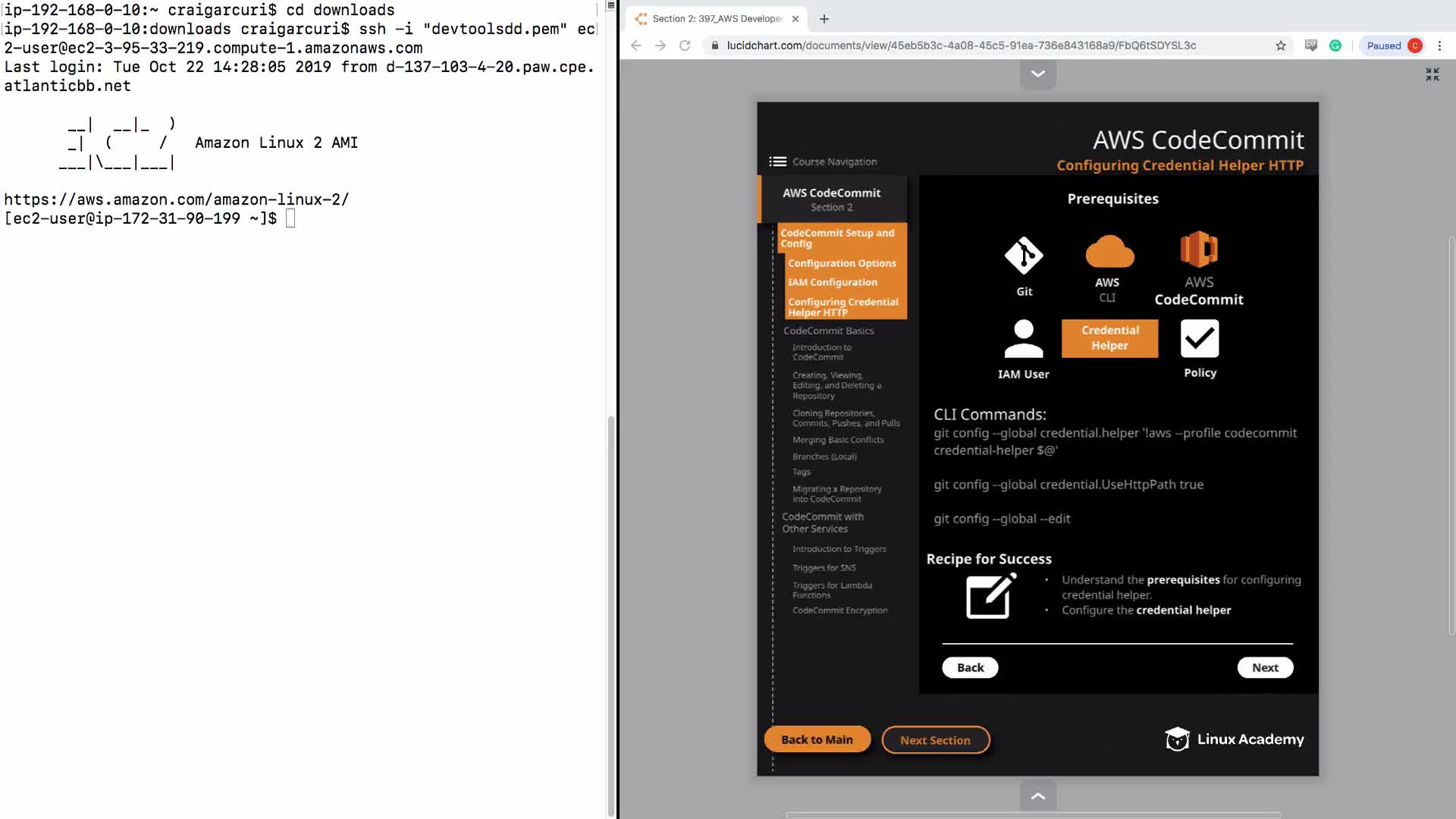Click the Git diamond icon
The height and width of the screenshot is (819, 1456).
coord(1023,256)
